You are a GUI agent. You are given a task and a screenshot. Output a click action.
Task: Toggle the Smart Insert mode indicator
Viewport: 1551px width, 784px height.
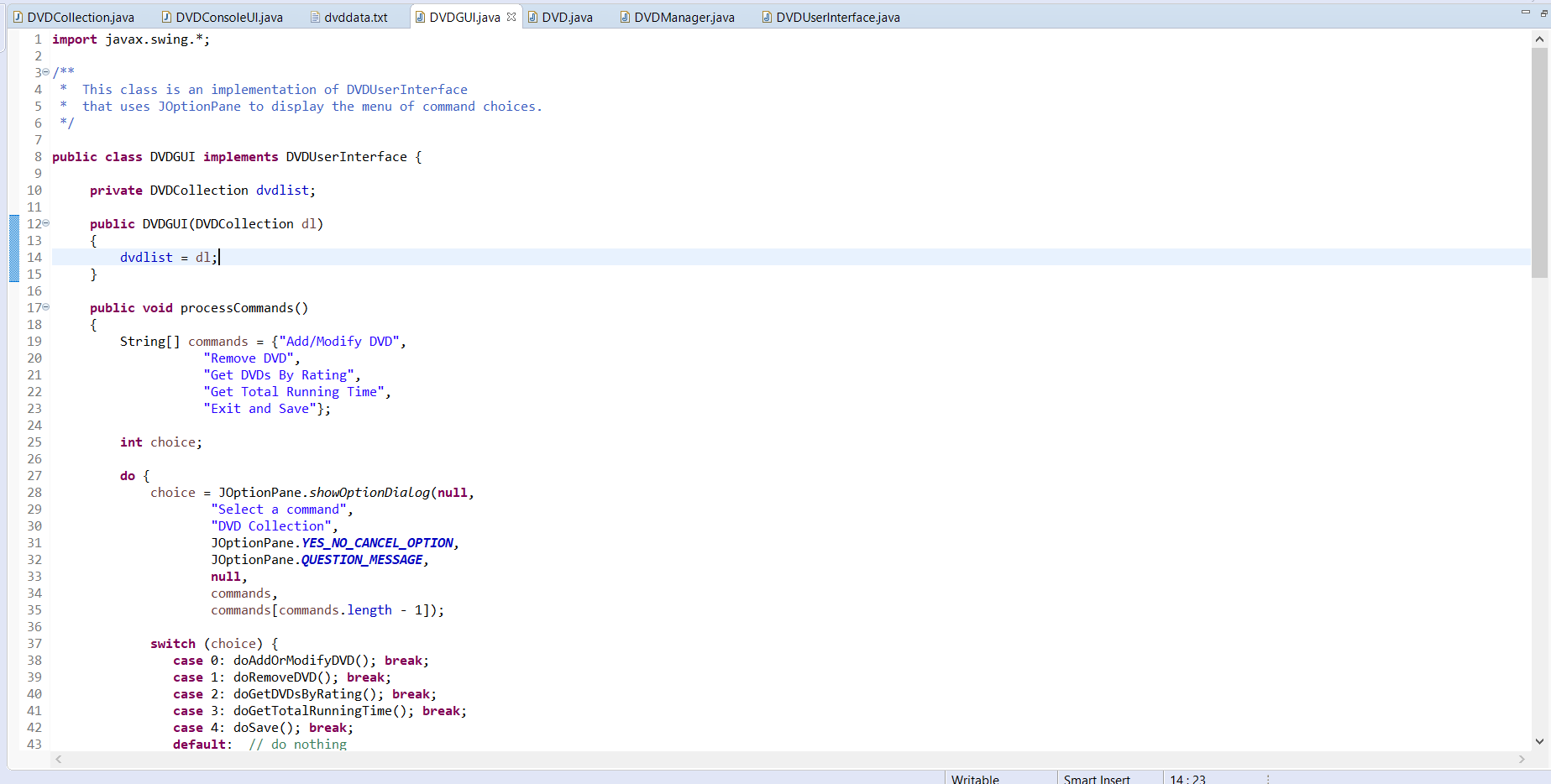1097,778
